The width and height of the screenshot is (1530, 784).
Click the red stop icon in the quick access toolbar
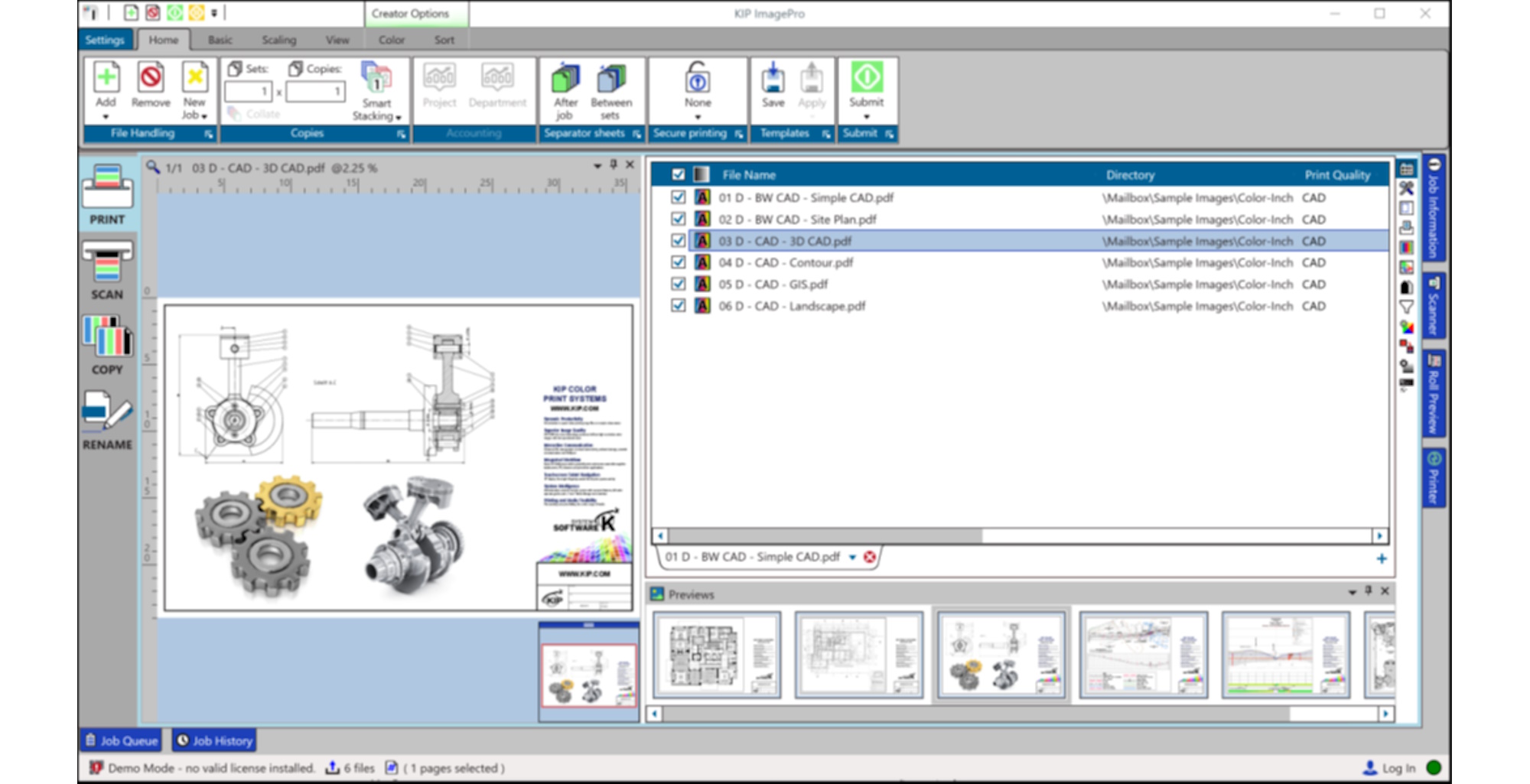pyautogui.click(x=153, y=13)
